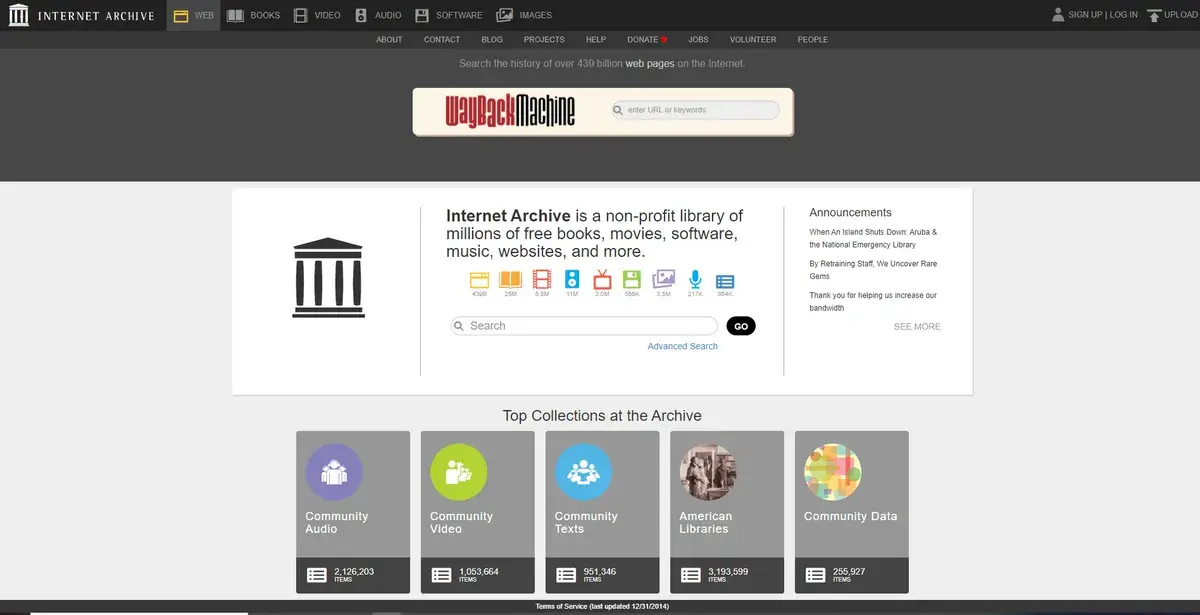Click the Upload arrow icon

pyautogui.click(x=1154, y=15)
